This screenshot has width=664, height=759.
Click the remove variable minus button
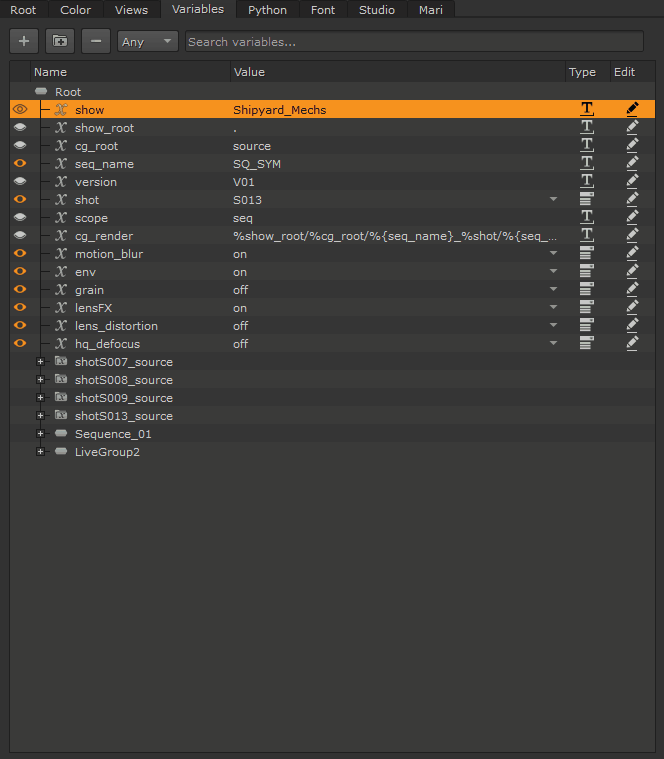coord(96,41)
